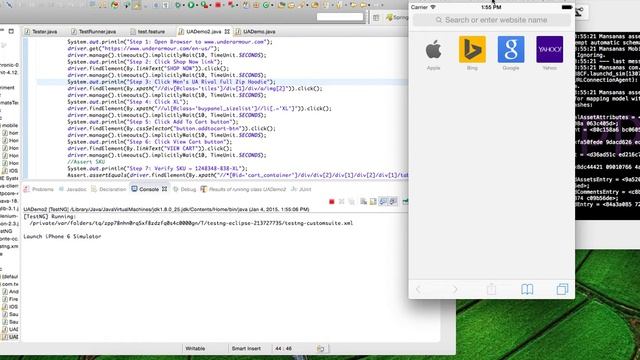Open the External Tools dropdown arrow

point(210,5)
